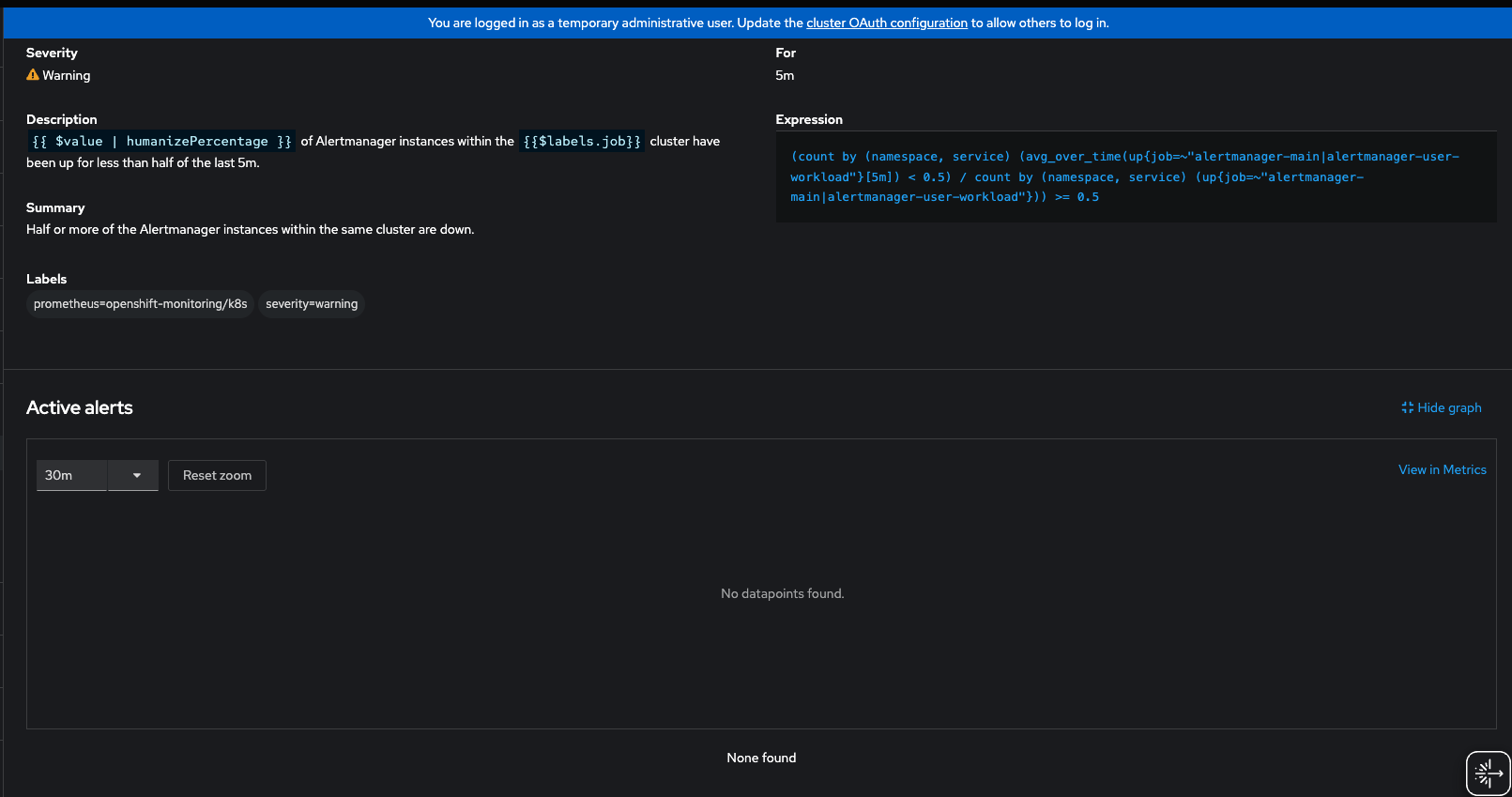Screen dimensions: 1512x797
Task: Click the yellow Warning severity icon
Action: (33, 75)
